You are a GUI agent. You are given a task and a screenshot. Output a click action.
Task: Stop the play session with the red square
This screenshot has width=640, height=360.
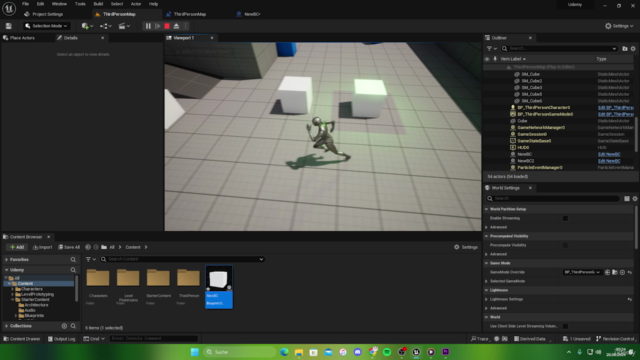(x=167, y=26)
